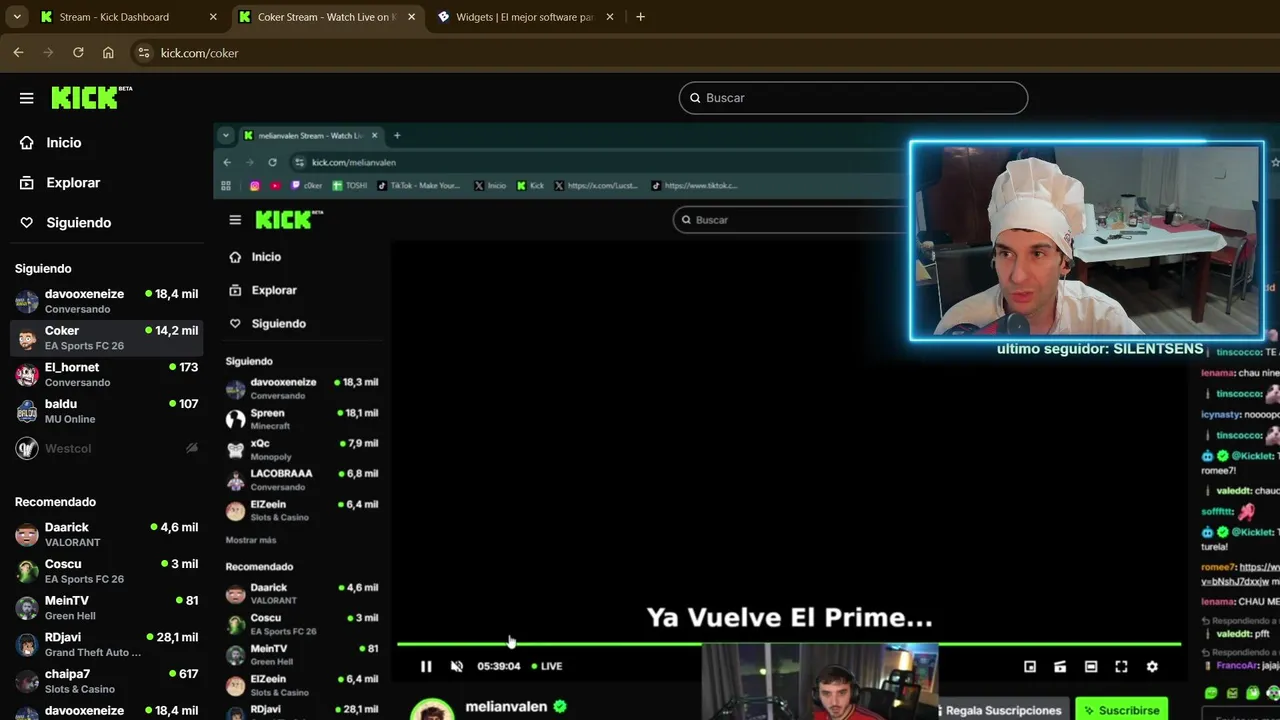The height and width of the screenshot is (720, 1280).
Task: Open LACOBRAAA in streamed sidebar
Action: point(302,480)
